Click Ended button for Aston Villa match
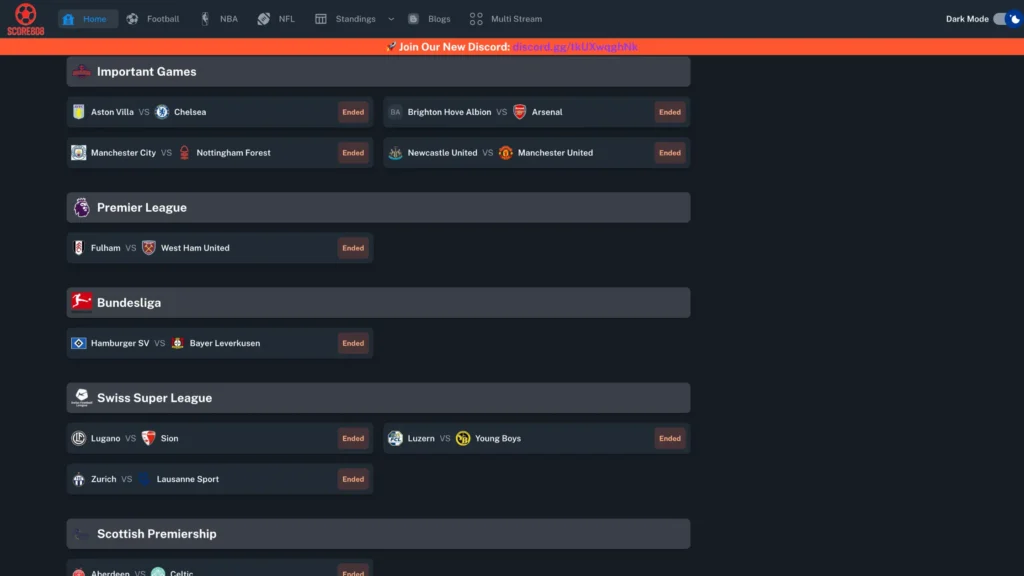This screenshot has width=1024, height=576. point(353,112)
